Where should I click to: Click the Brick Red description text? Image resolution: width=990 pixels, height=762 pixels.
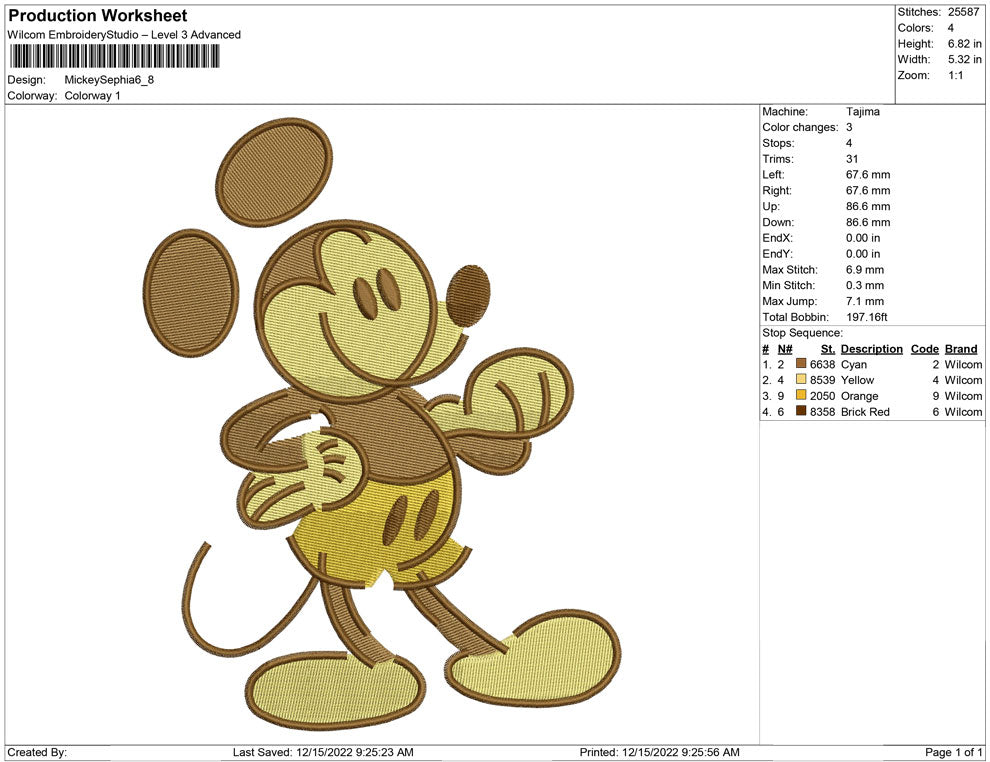[865, 412]
